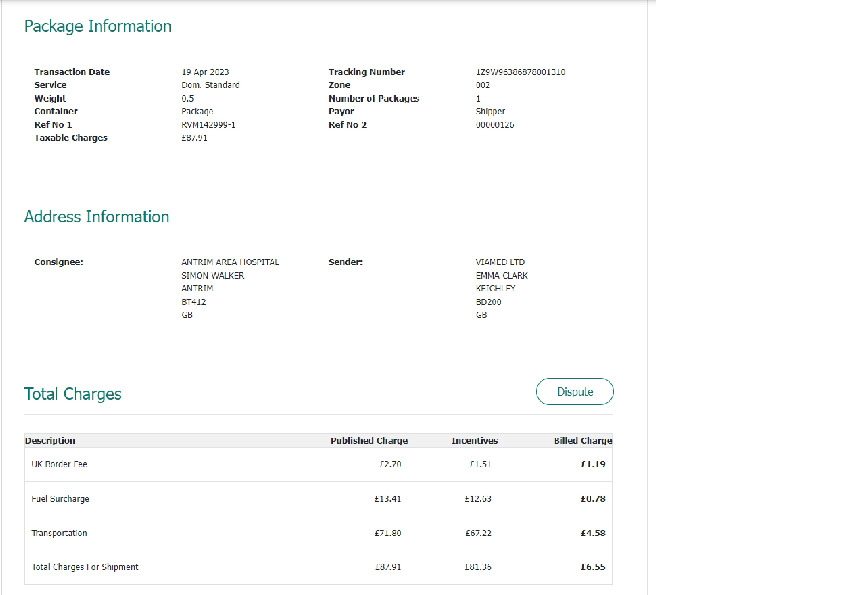842x595 pixels.
Task: Click the Total Charges heading
Action: click(x=72, y=394)
